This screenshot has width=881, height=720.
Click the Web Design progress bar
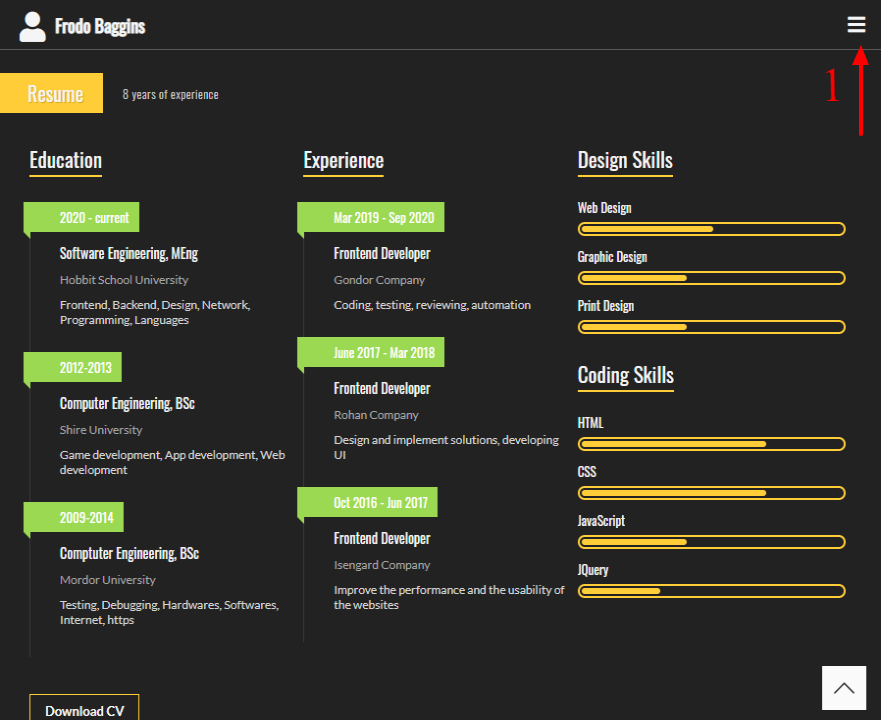tap(711, 229)
